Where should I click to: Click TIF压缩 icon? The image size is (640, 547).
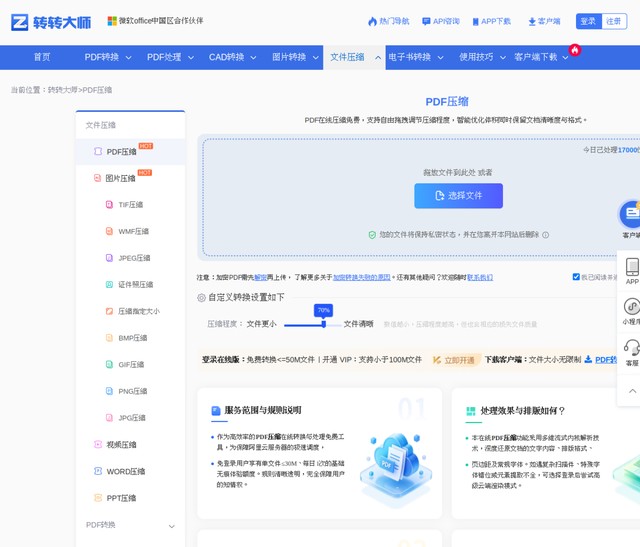(x=109, y=205)
